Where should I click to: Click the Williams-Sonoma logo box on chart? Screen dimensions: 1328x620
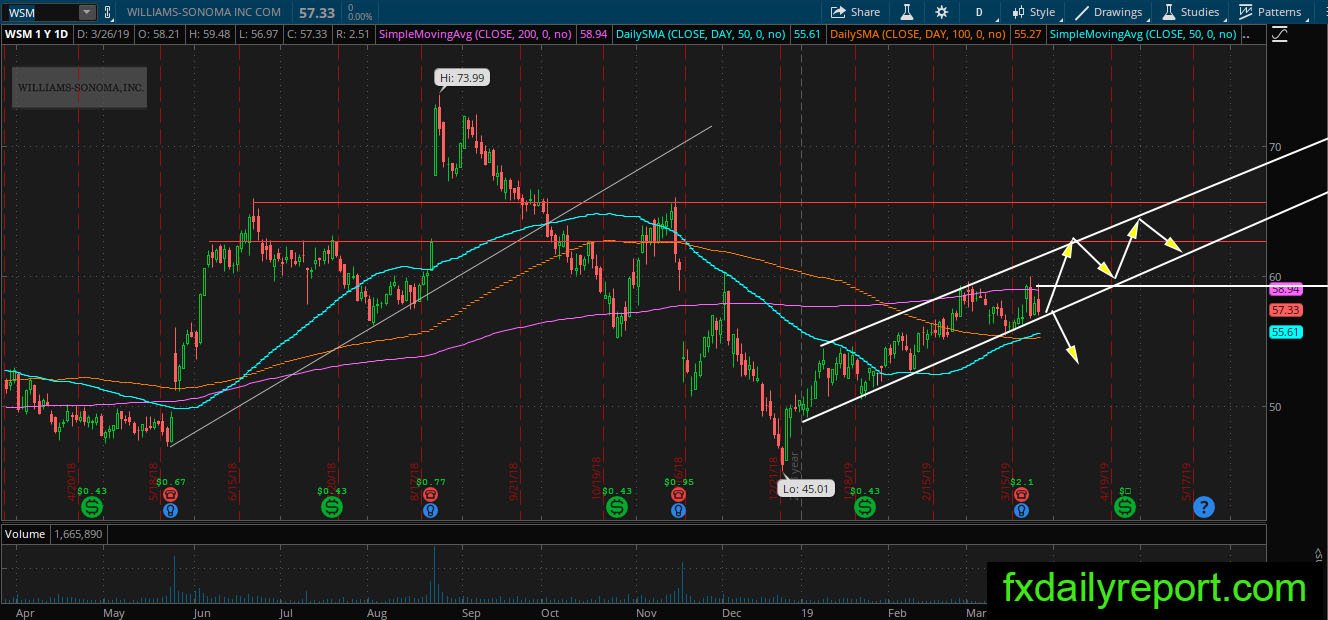pos(80,88)
